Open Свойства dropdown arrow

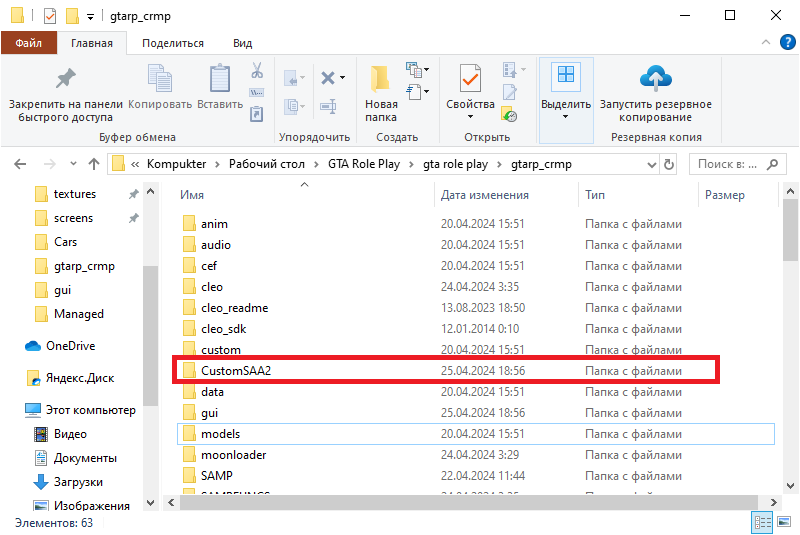470,117
